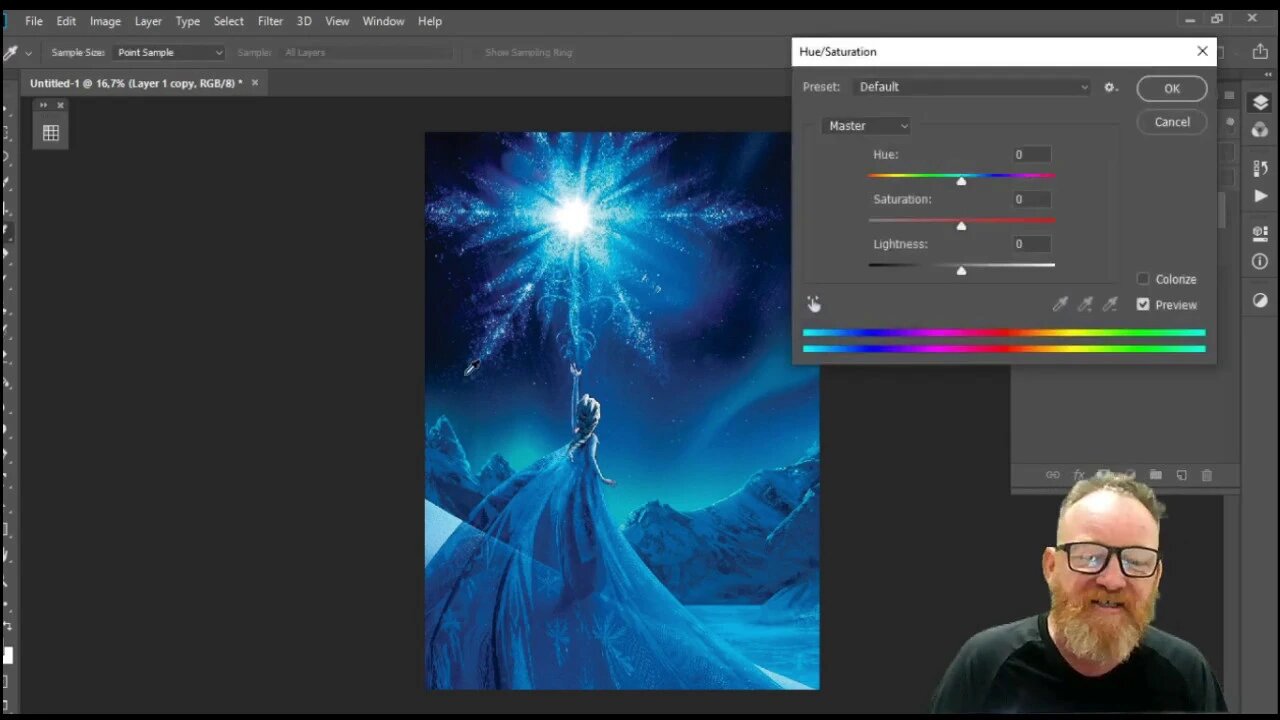Open the Sample Size dropdown
Screen dimensions: 1280x720
pyautogui.click(x=169, y=52)
